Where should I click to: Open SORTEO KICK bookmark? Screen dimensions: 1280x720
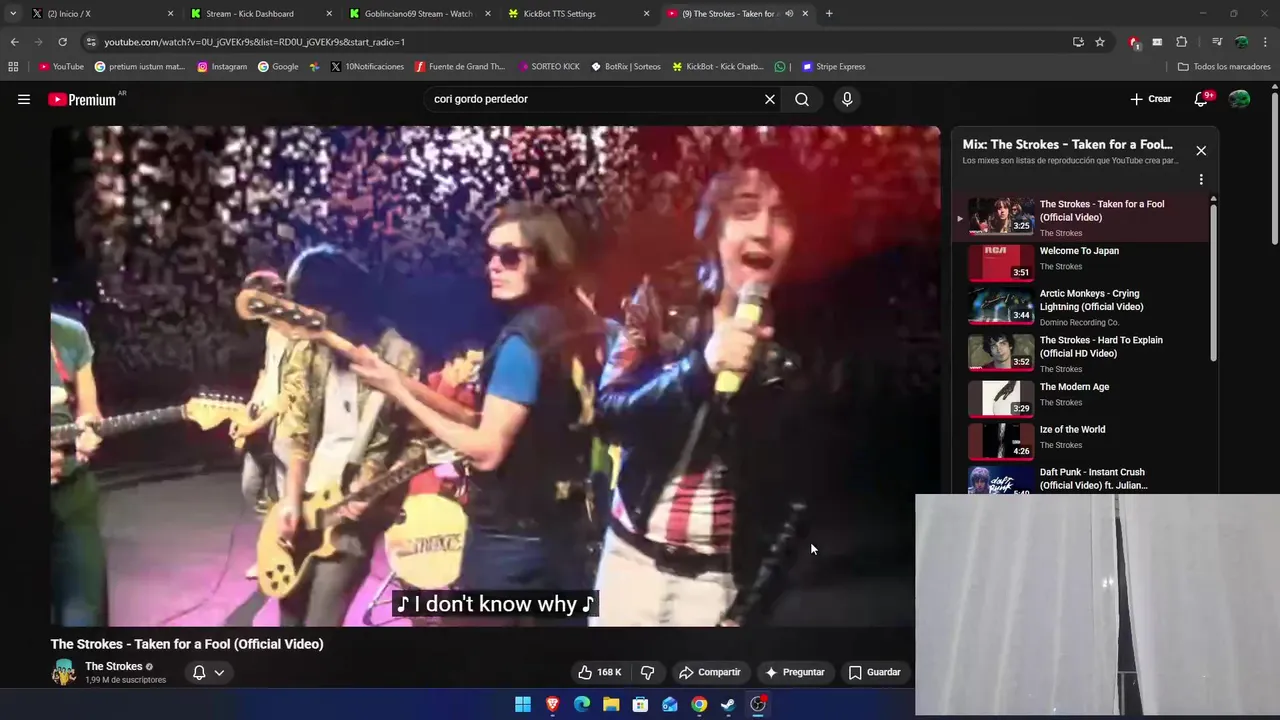click(x=549, y=67)
